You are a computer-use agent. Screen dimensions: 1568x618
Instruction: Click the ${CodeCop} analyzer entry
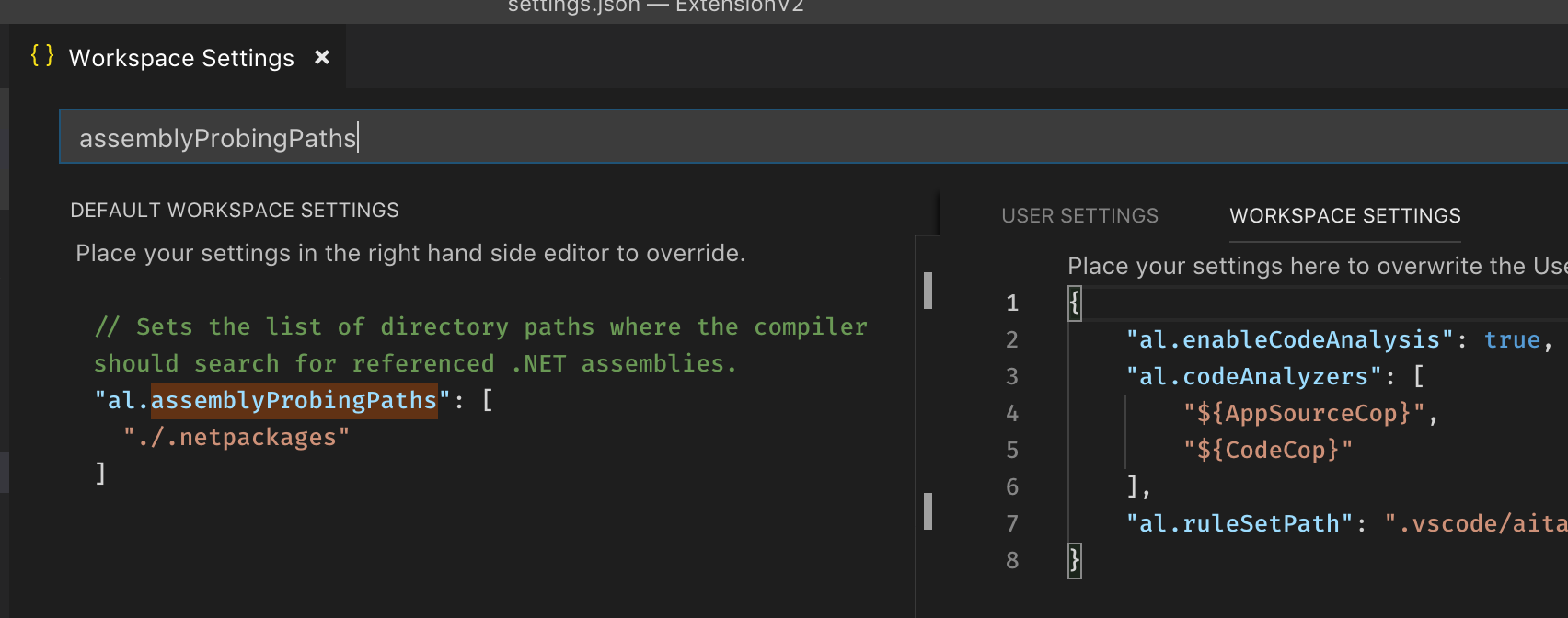tap(1268, 451)
